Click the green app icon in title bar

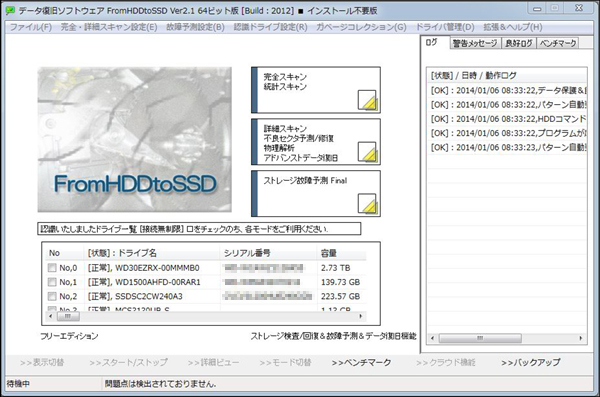(x=10, y=11)
